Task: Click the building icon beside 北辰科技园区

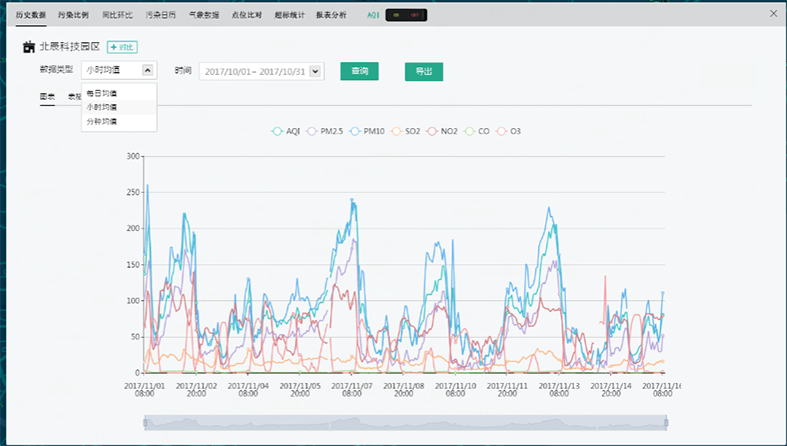Action: tap(28, 47)
